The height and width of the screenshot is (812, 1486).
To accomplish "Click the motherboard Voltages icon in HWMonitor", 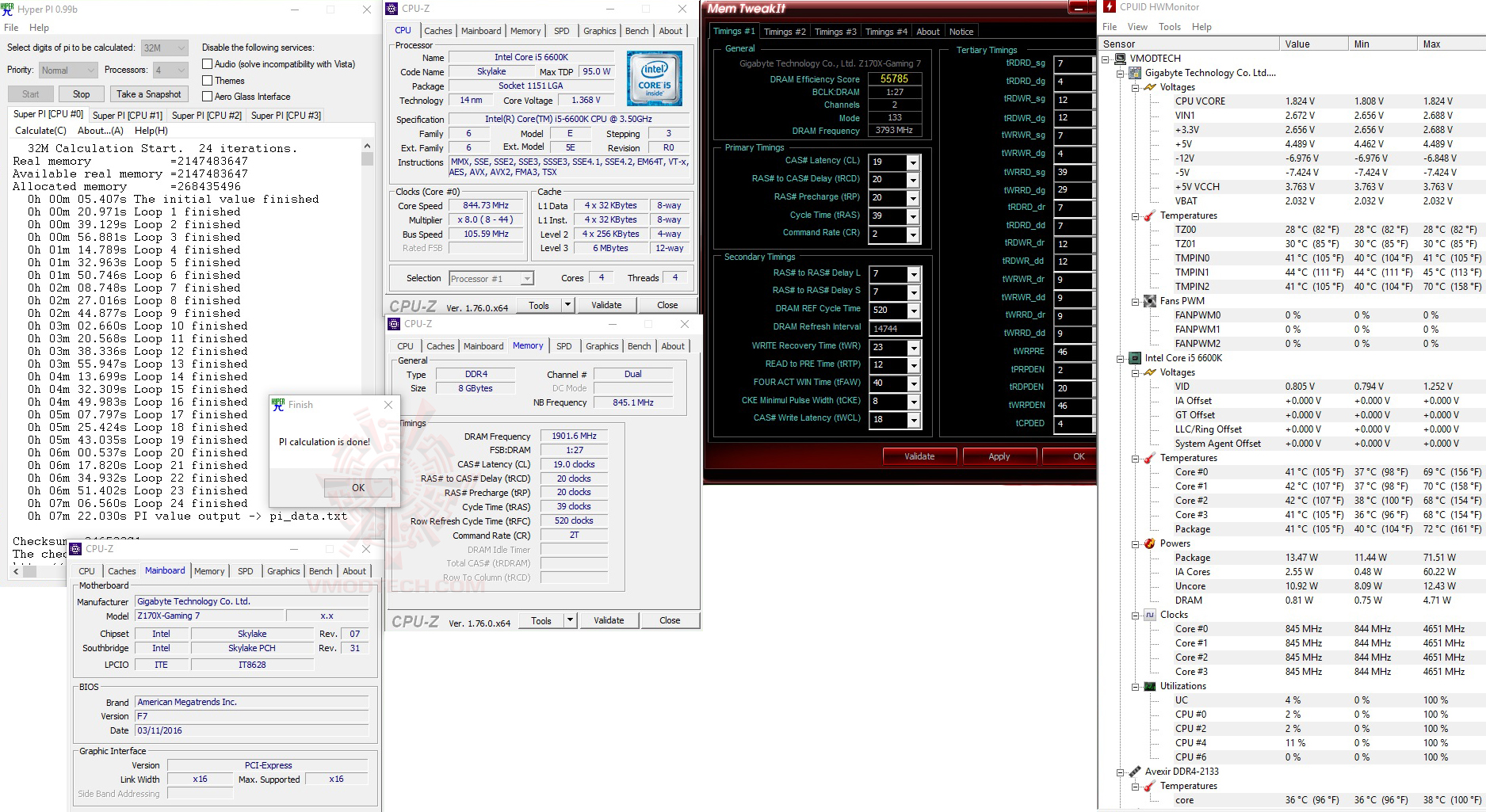I will pos(1150,87).
